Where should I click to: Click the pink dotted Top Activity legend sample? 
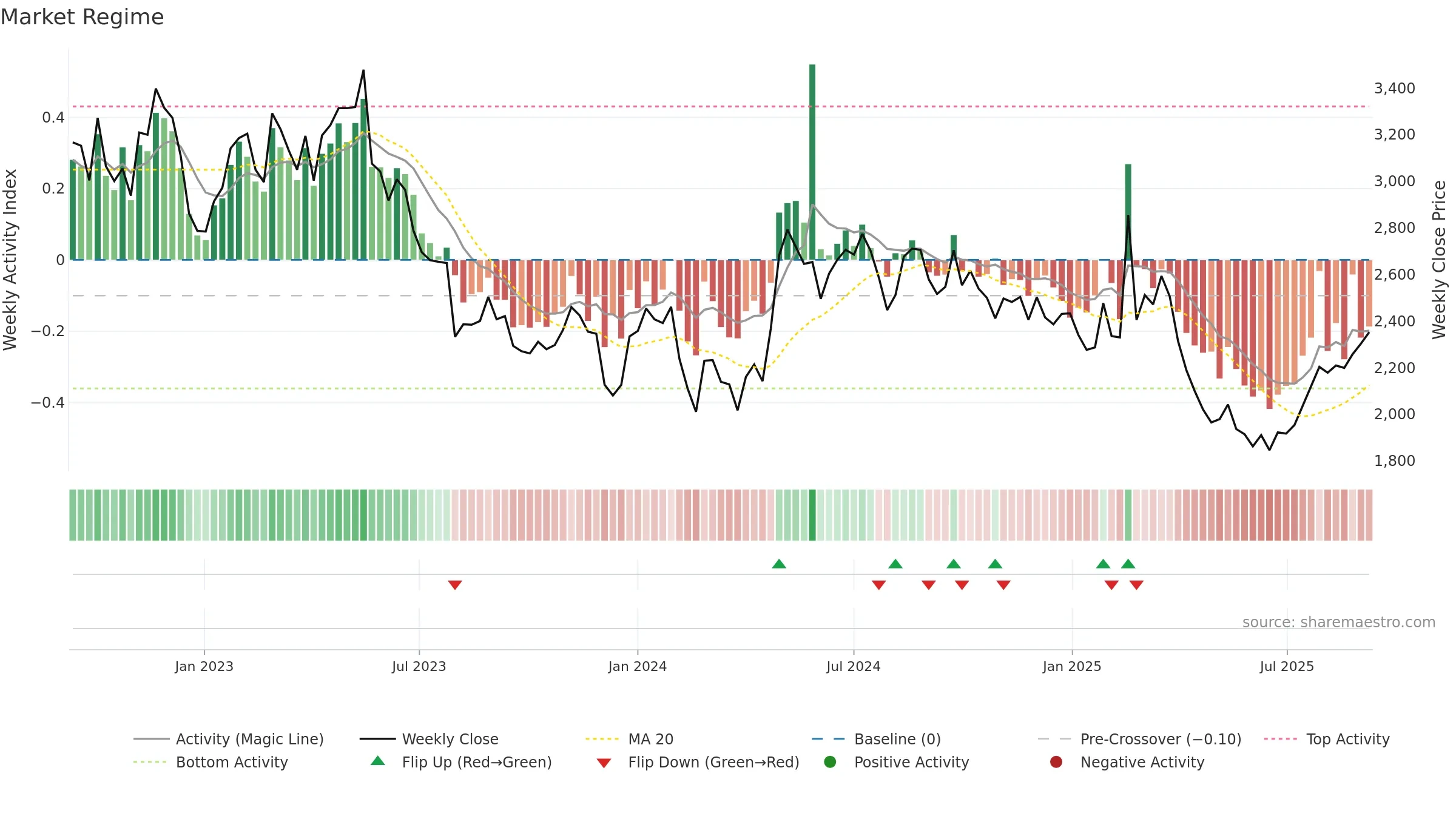[x=1281, y=739]
